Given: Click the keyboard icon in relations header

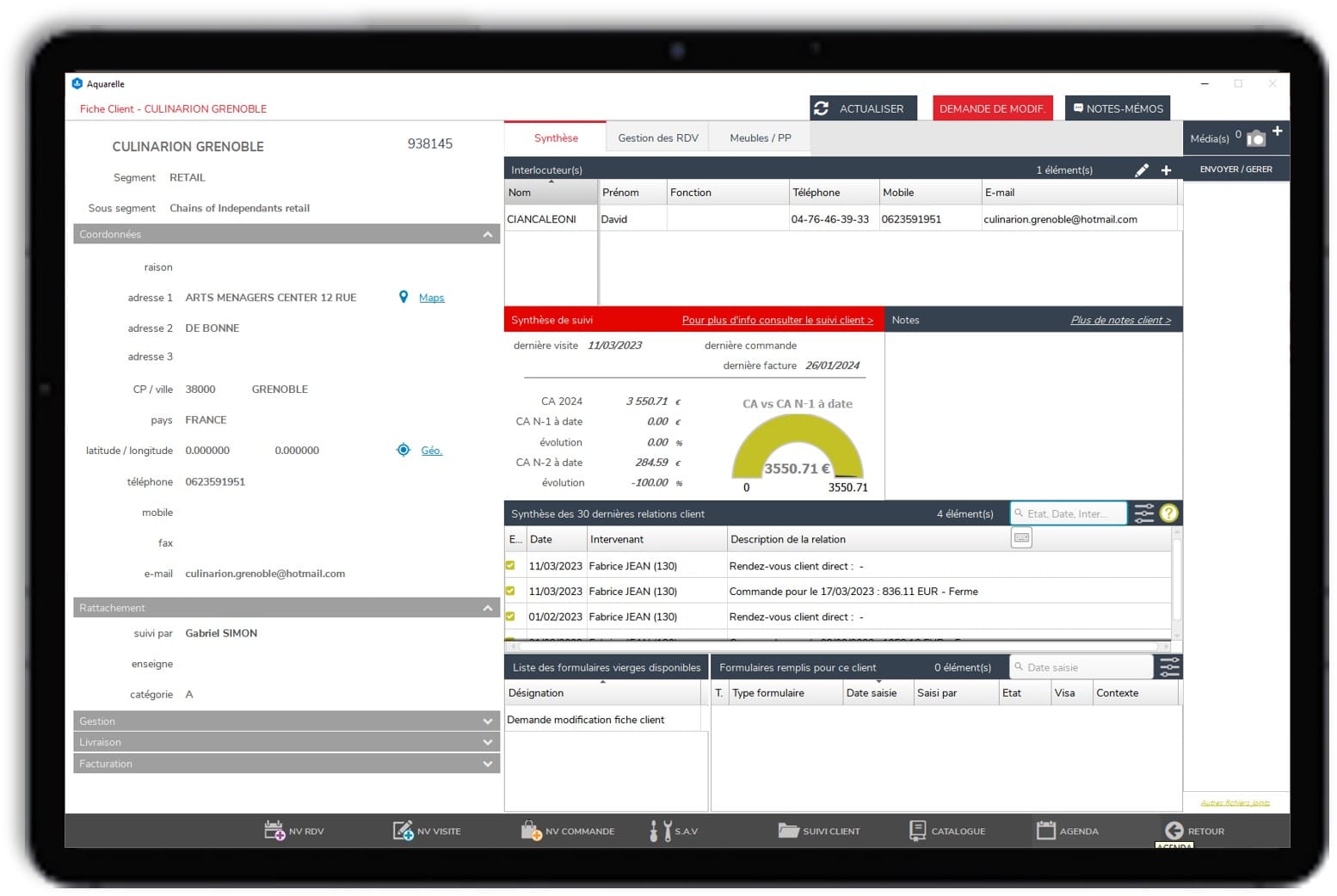Looking at the screenshot, I should click(1021, 538).
